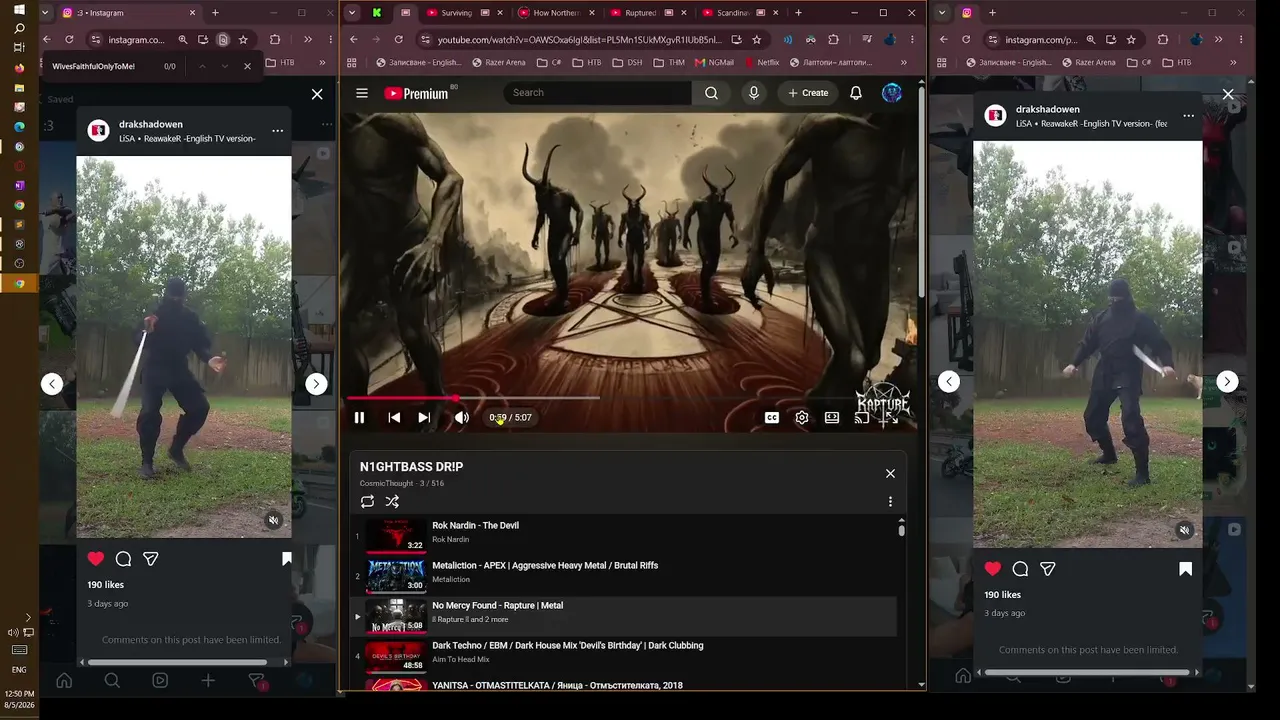Switch to the 'Ruptured' tab
The width and height of the screenshot is (1280, 720).
[641, 13]
